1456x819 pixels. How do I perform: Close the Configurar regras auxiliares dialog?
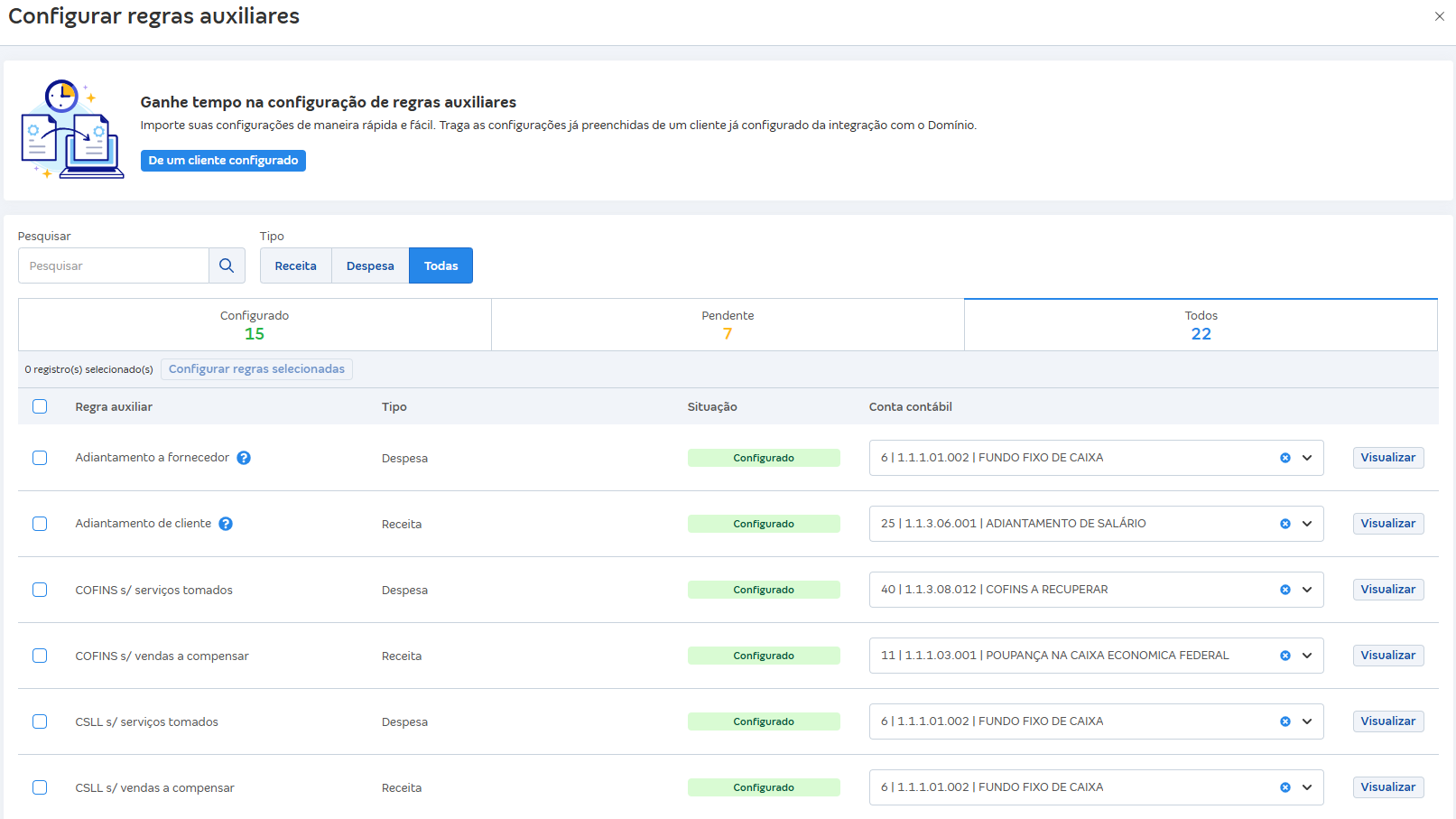point(1439,16)
